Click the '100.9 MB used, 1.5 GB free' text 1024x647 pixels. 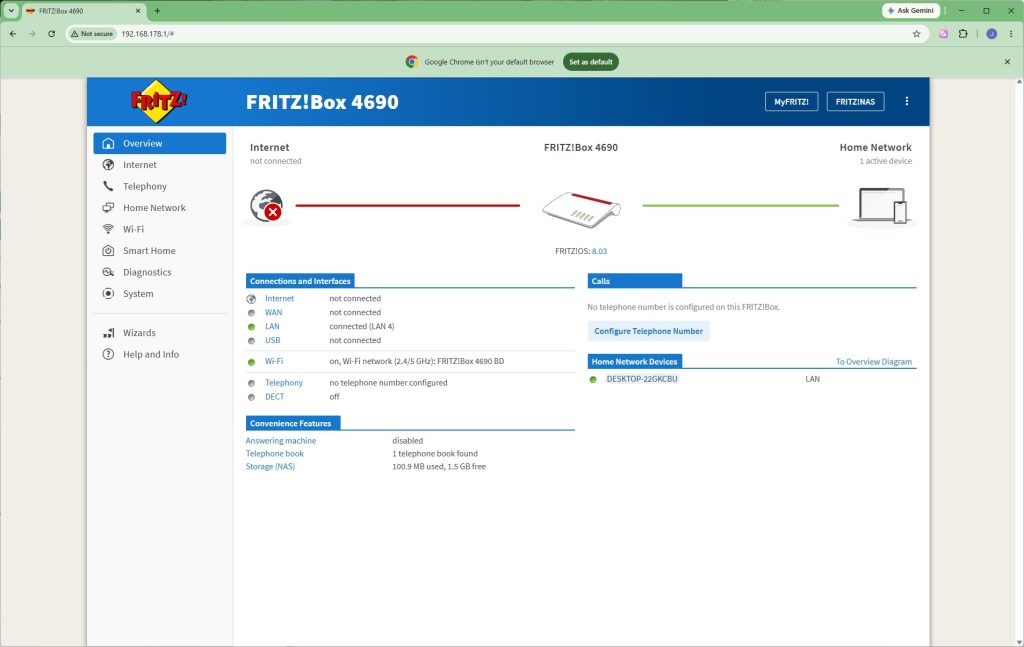pyautogui.click(x=439, y=467)
